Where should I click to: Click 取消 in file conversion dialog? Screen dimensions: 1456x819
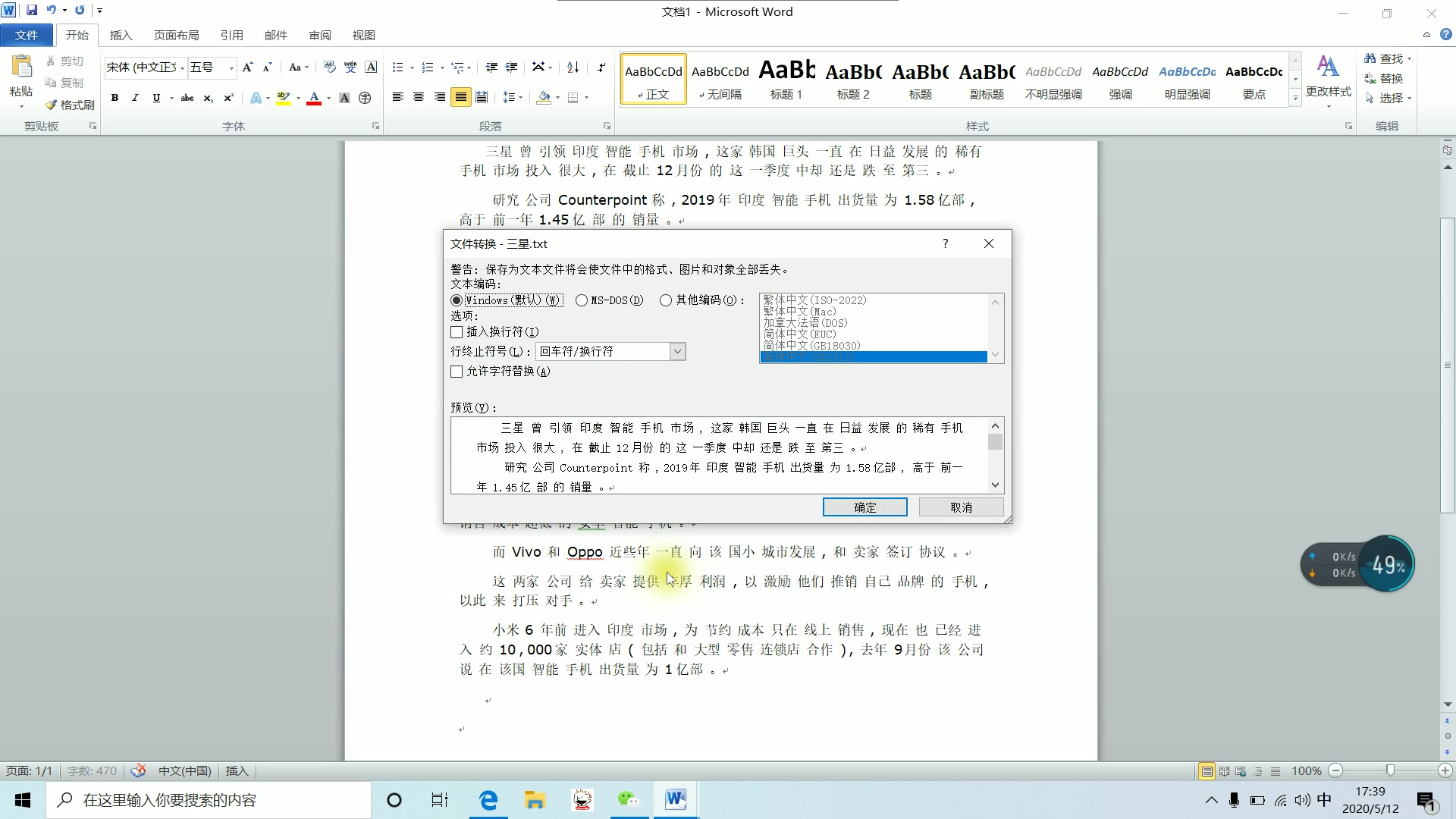[x=961, y=507]
